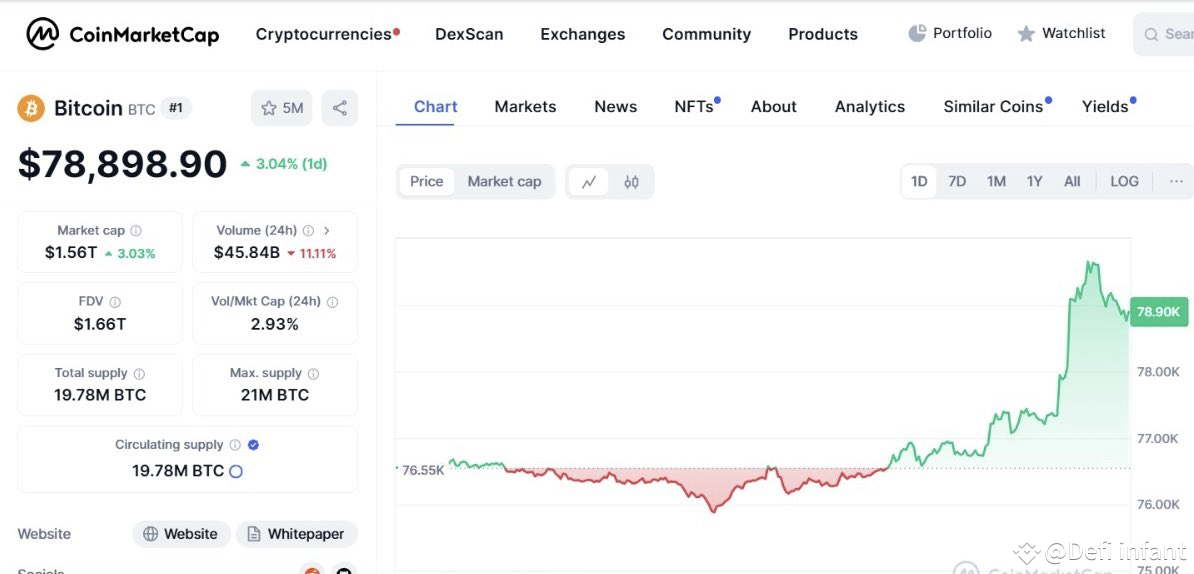Select the 1D time range
The width and height of the screenshot is (1194, 574).
pos(919,182)
